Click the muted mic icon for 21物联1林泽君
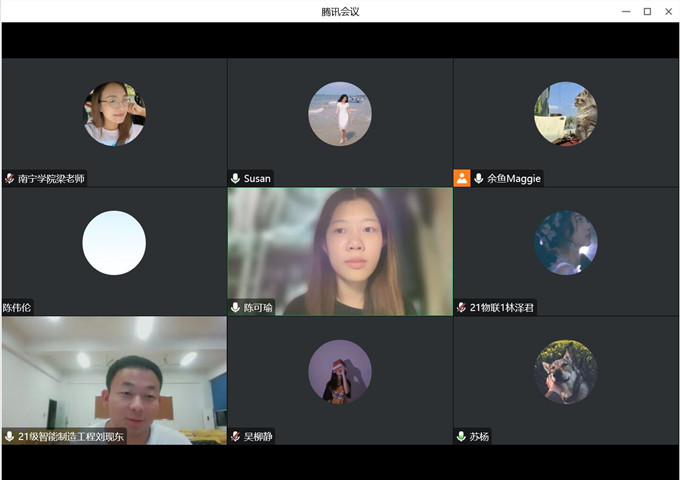Image resolution: width=680 pixels, height=480 pixels. pyautogui.click(x=462, y=308)
